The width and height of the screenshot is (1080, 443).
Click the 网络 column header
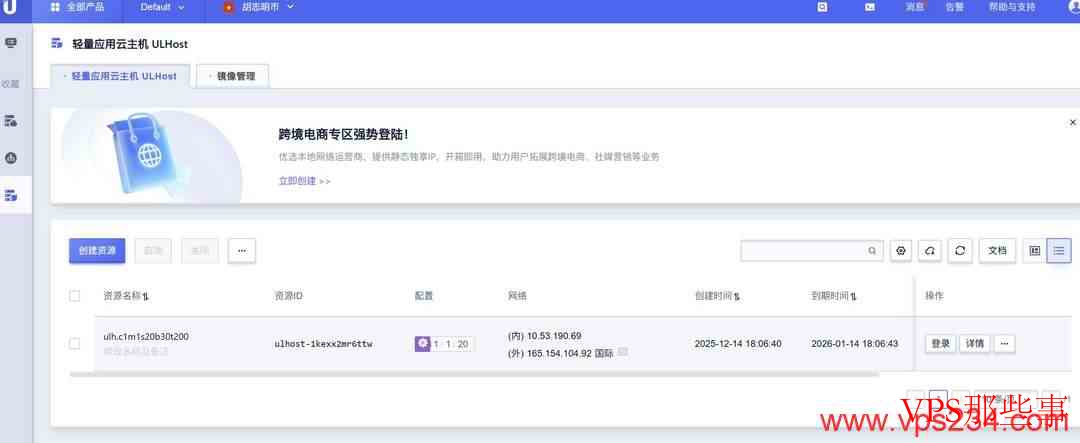517,296
